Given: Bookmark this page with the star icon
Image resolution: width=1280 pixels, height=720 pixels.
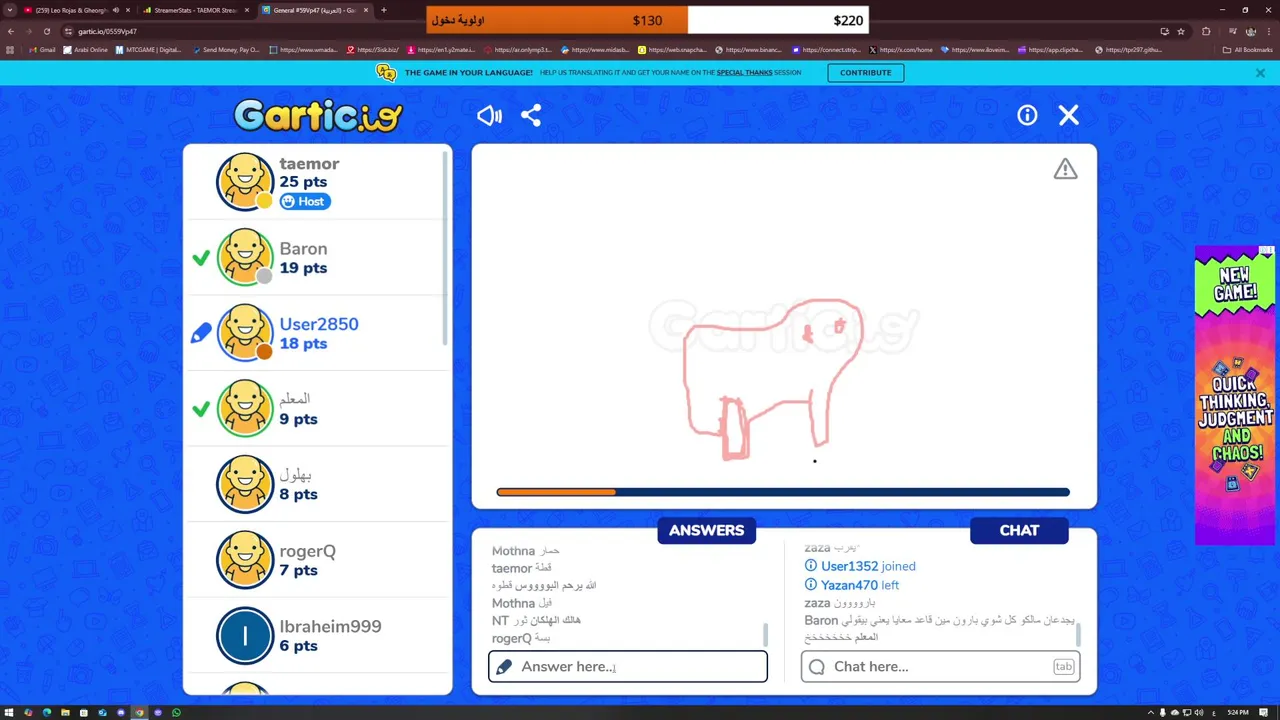Looking at the screenshot, I should click(1181, 31).
